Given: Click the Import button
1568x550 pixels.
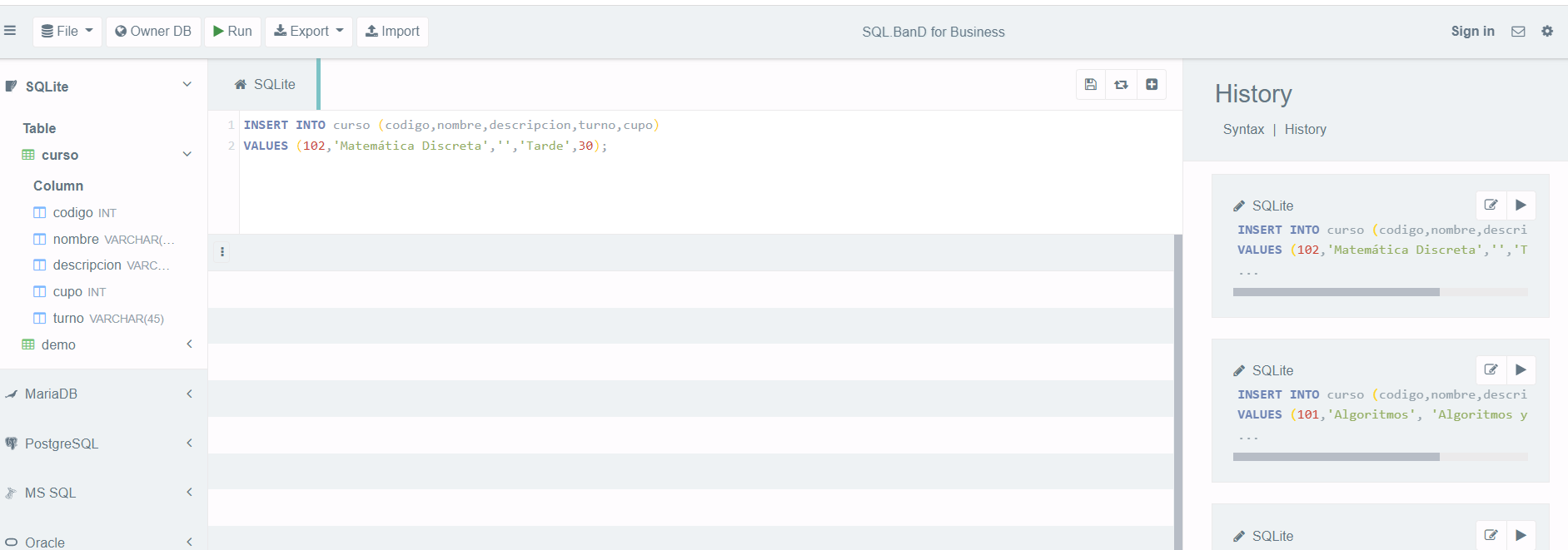Looking at the screenshot, I should (392, 32).
